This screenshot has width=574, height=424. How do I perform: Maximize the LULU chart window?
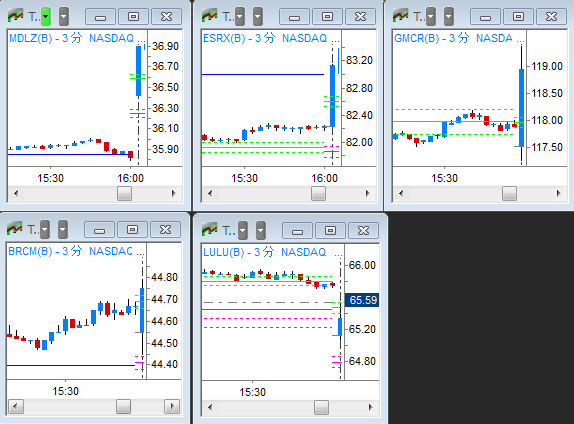pyautogui.click(x=331, y=231)
